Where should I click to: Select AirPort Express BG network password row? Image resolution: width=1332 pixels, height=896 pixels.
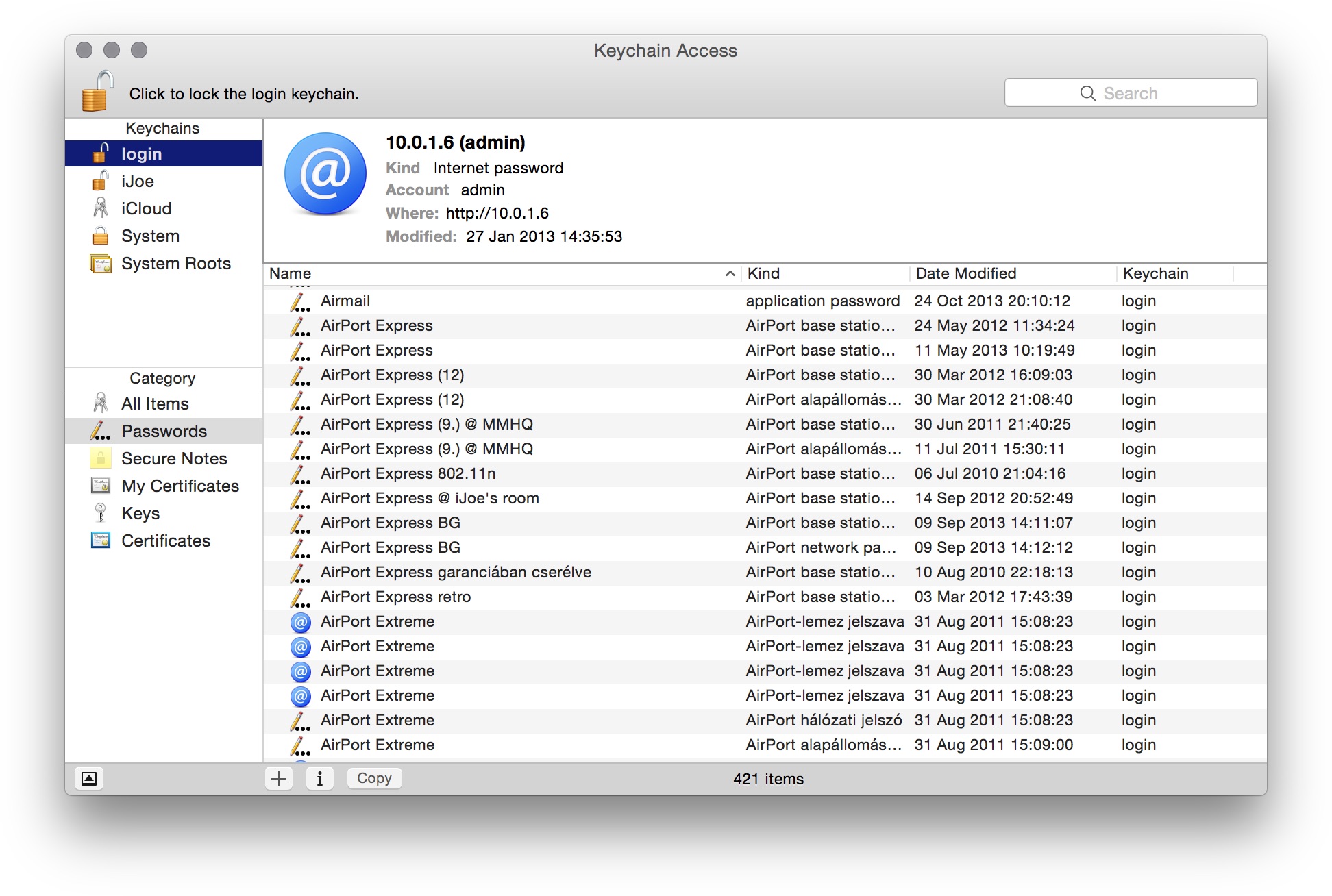pyautogui.click(x=765, y=548)
